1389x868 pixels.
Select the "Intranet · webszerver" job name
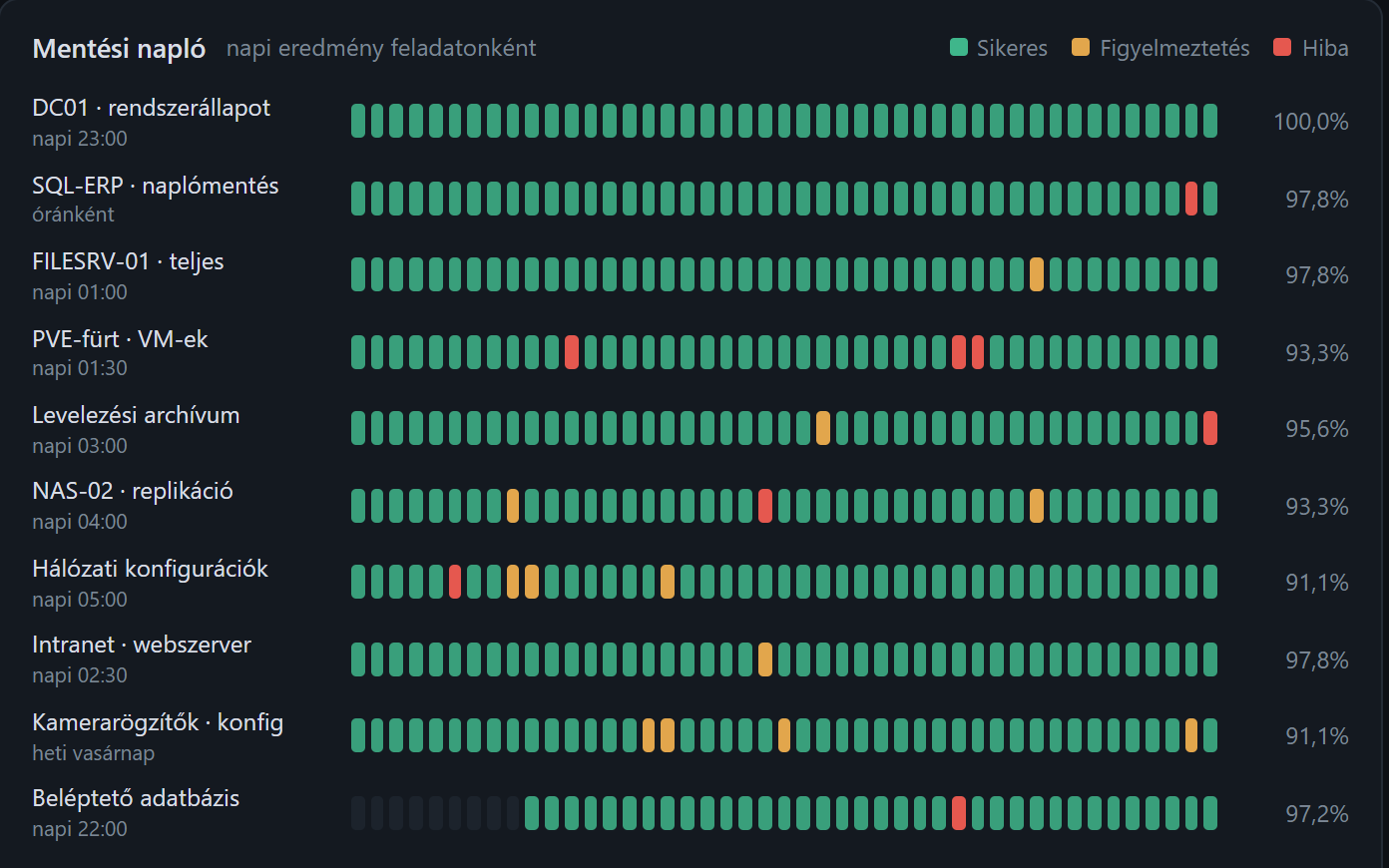click(x=142, y=645)
